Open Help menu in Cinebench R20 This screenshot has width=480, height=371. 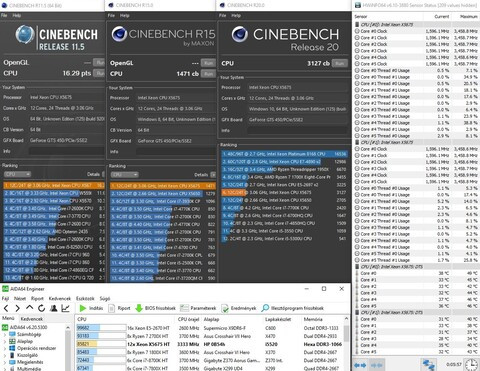click(x=236, y=15)
